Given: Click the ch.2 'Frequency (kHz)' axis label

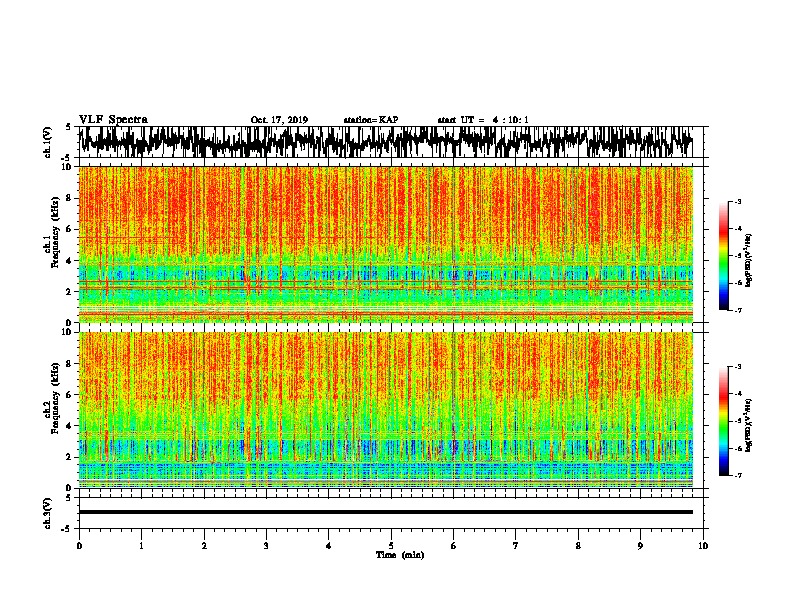Looking at the screenshot, I should point(55,398).
